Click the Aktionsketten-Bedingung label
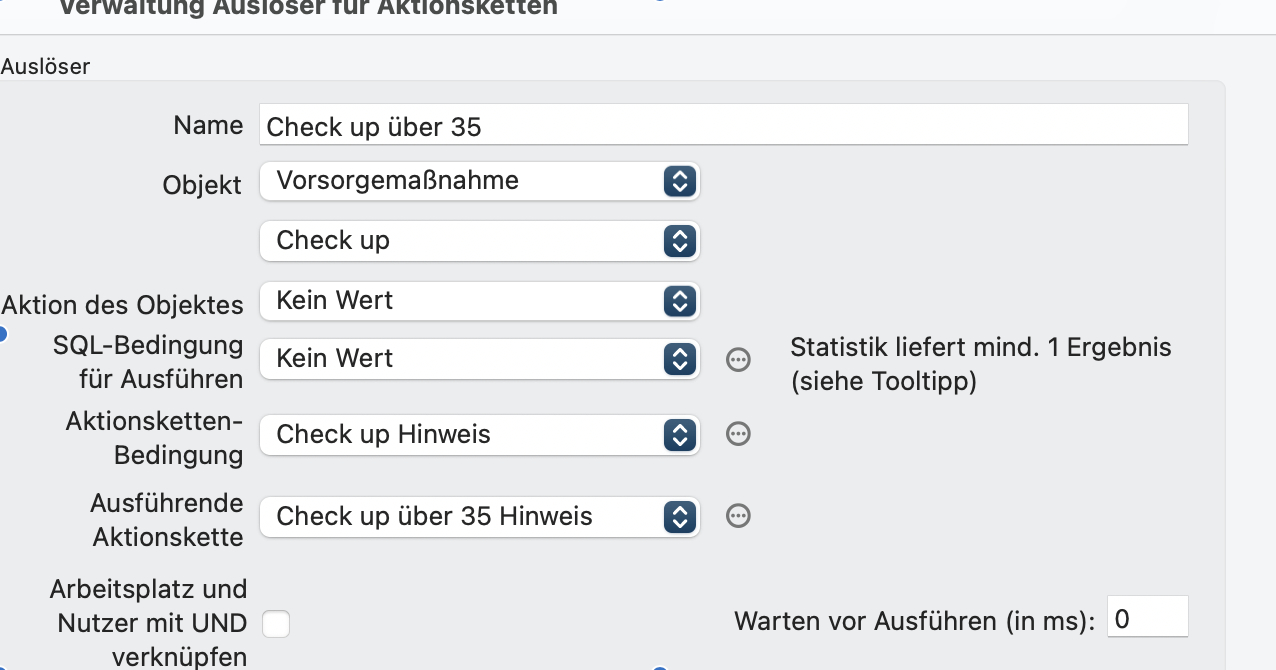The image size is (1276, 670). point(154,438)
